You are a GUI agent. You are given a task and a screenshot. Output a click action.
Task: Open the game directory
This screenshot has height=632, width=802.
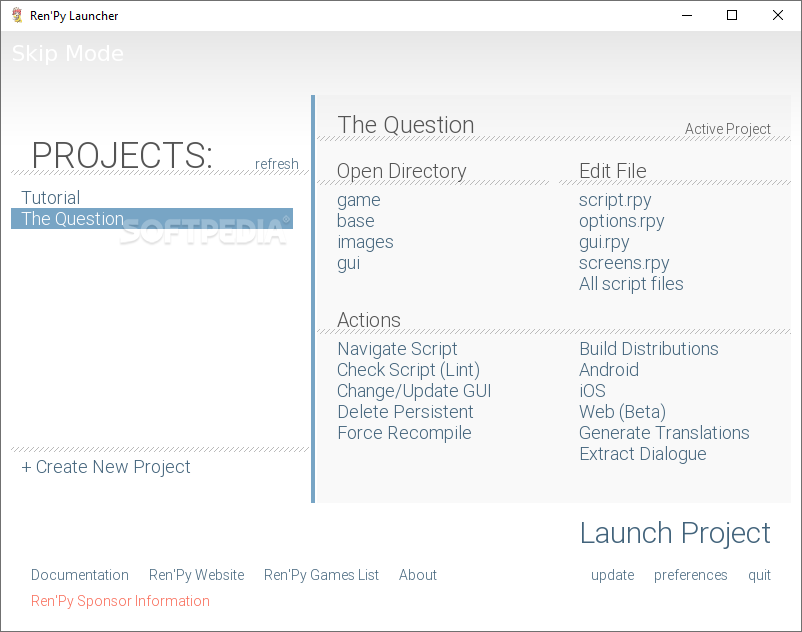coord(359,200)
